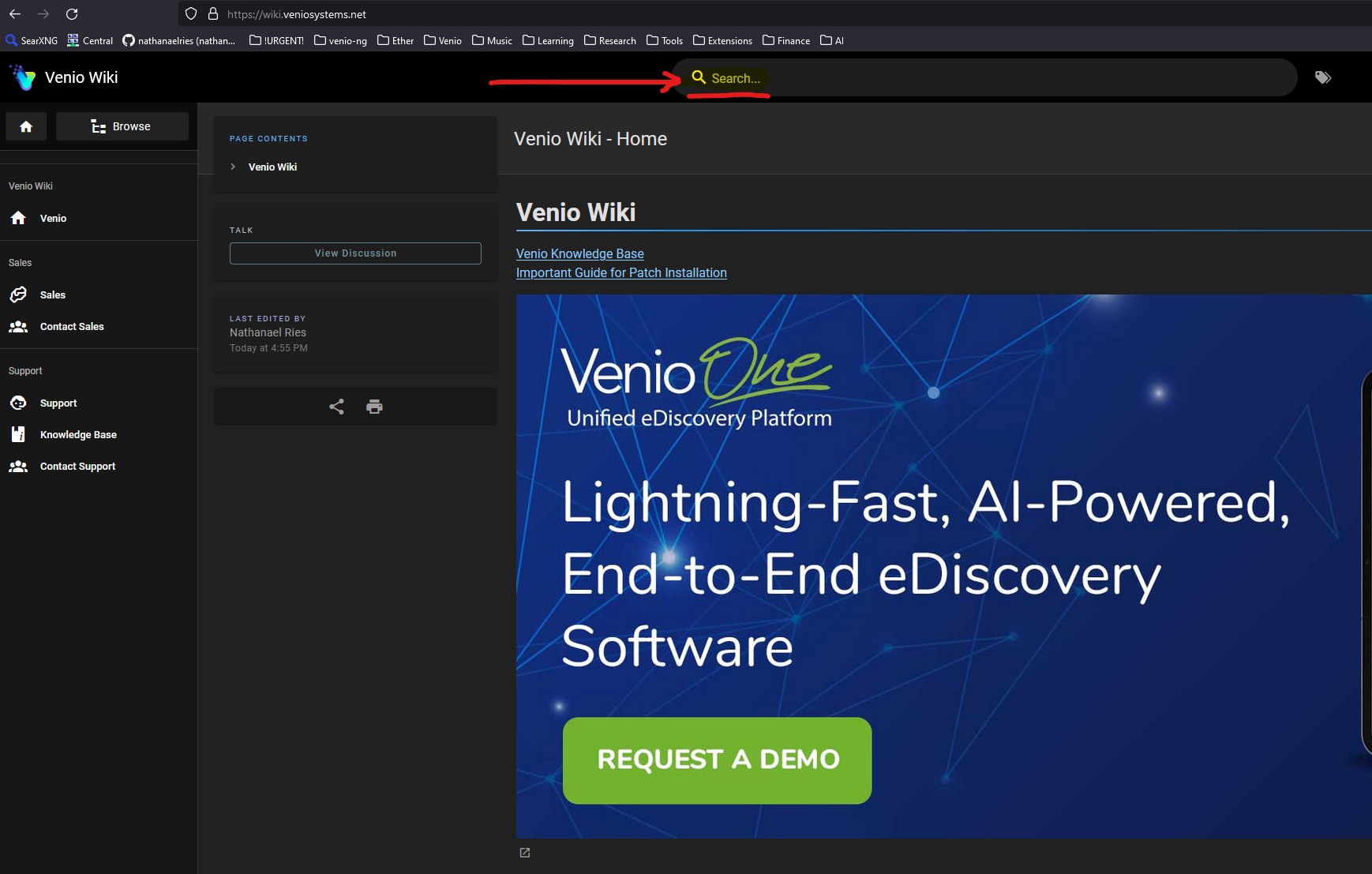Open the !URGENT! bookmark folder
The image size is (1372, 874).
click(x=276, y=40)
